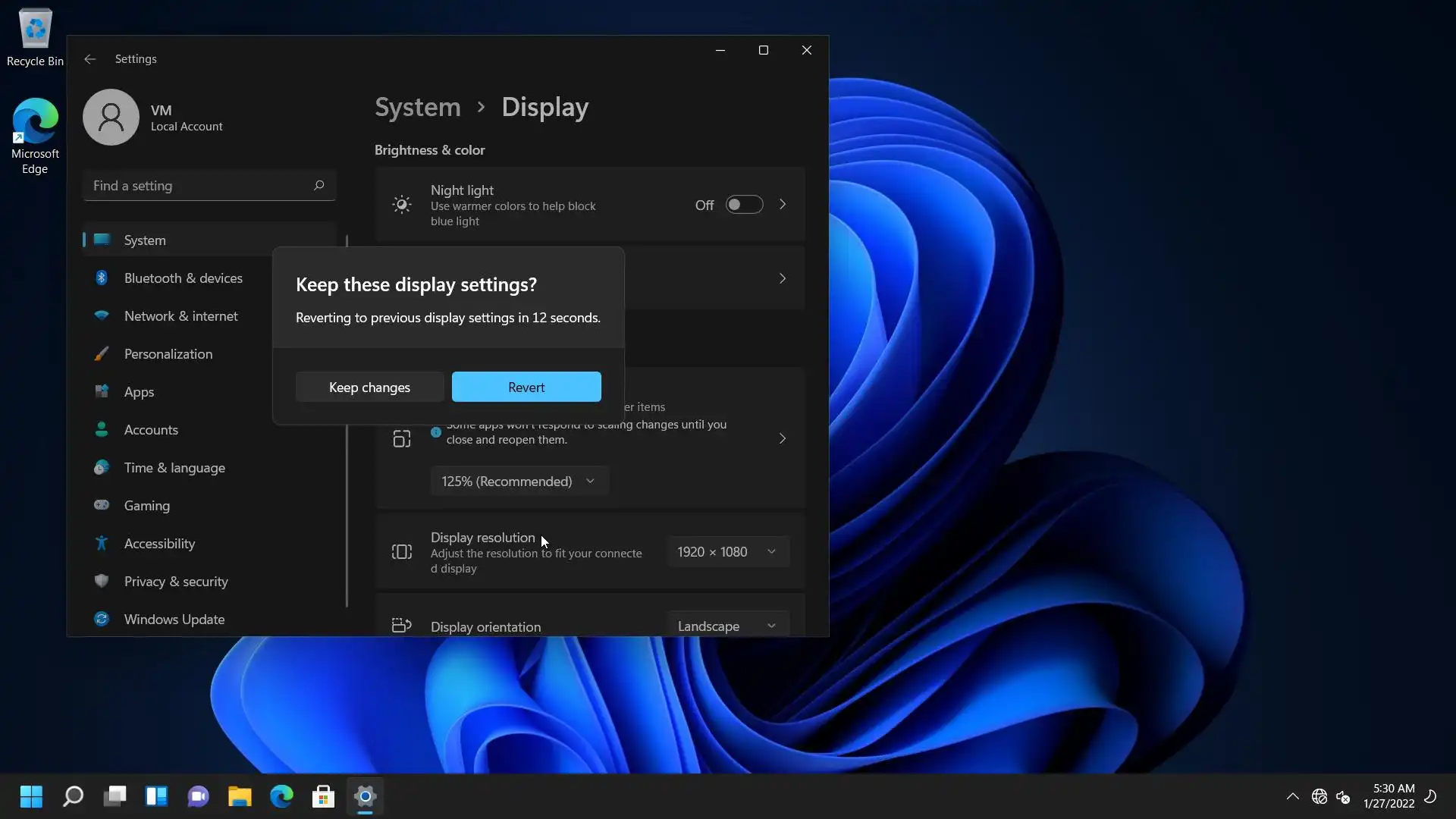Click the Revert button

(526, 388)
